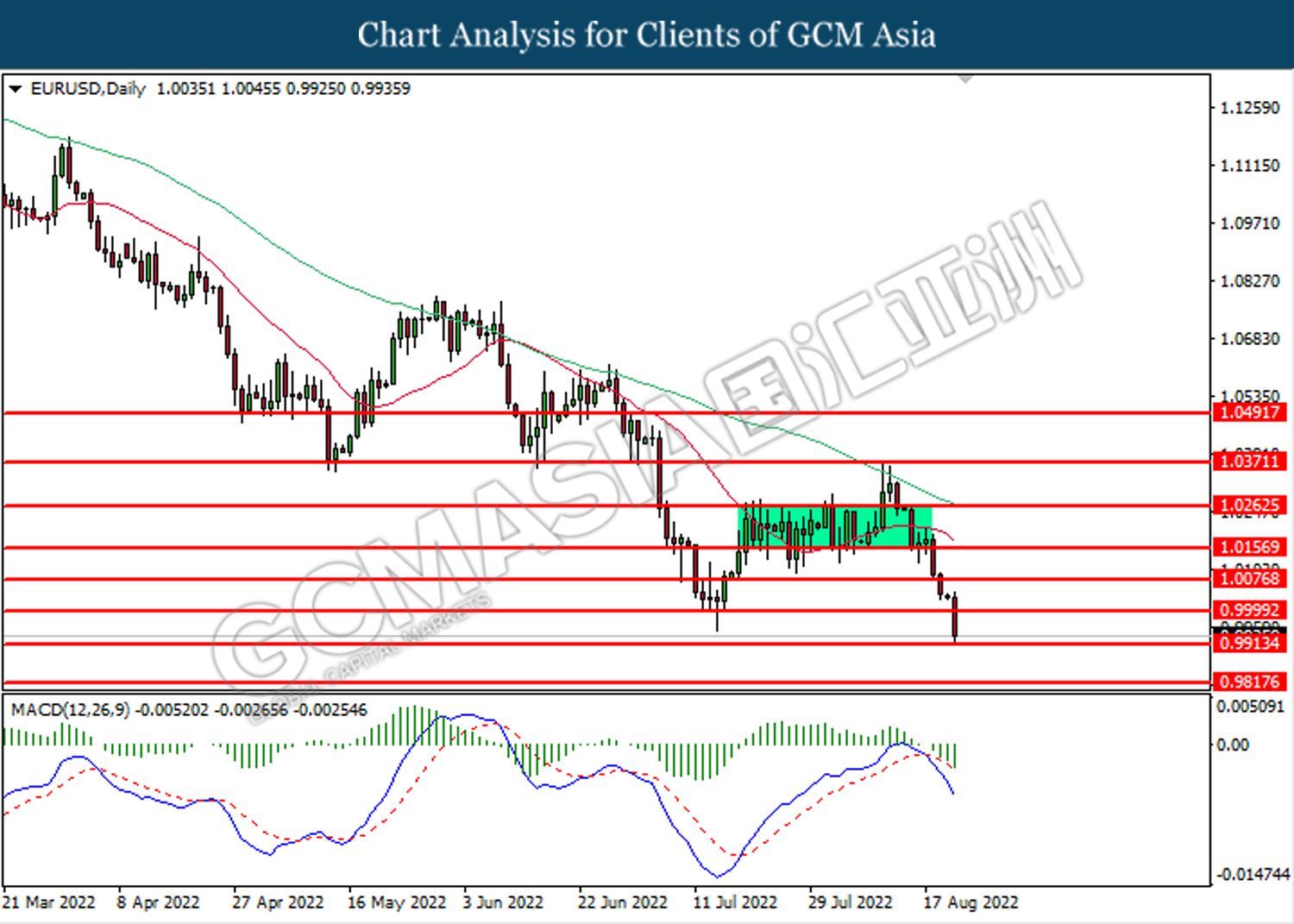This screenshot has height=924, width=1294.
Task: Click the 16 May 2022 date label
Action: [397, 902]
